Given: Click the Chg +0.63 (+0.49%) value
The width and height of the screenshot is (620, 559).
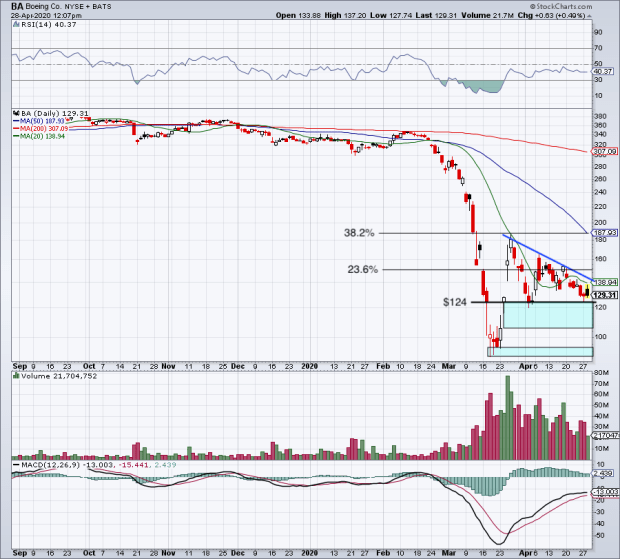Looking at the screenshot, I should [551, 16].
